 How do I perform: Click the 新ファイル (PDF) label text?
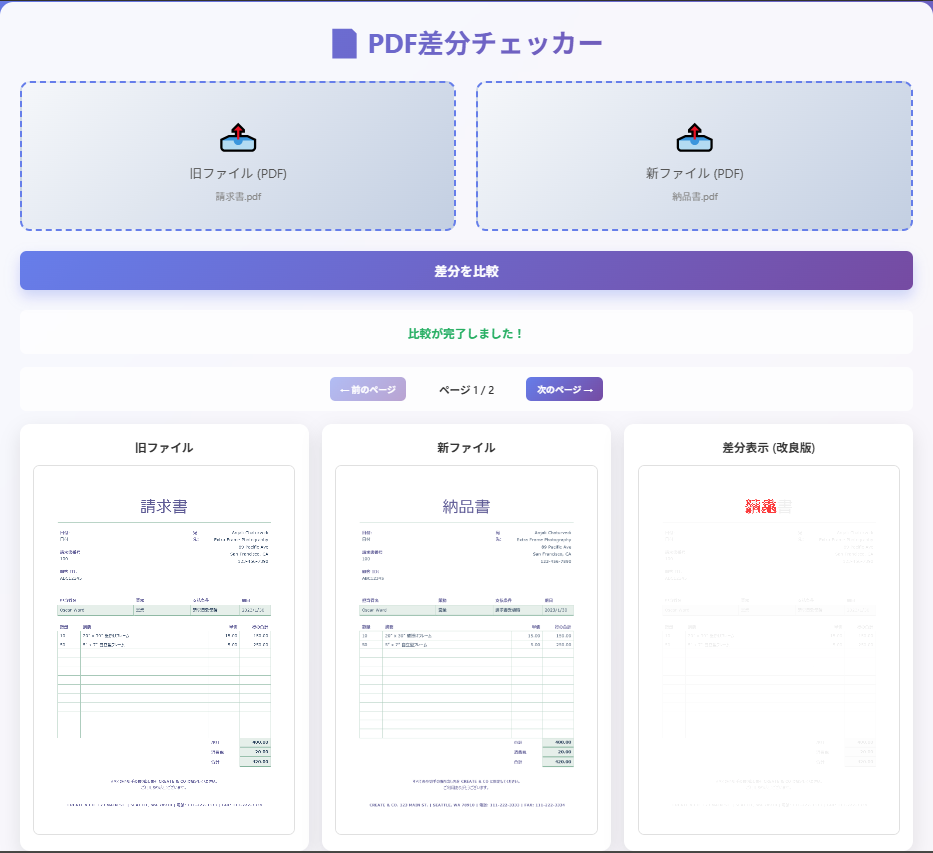[694, 173]
